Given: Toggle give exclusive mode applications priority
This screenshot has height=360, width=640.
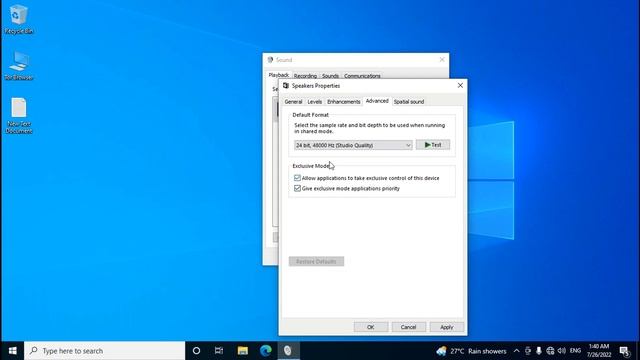Looking at the screenshot, I should 297,189.
